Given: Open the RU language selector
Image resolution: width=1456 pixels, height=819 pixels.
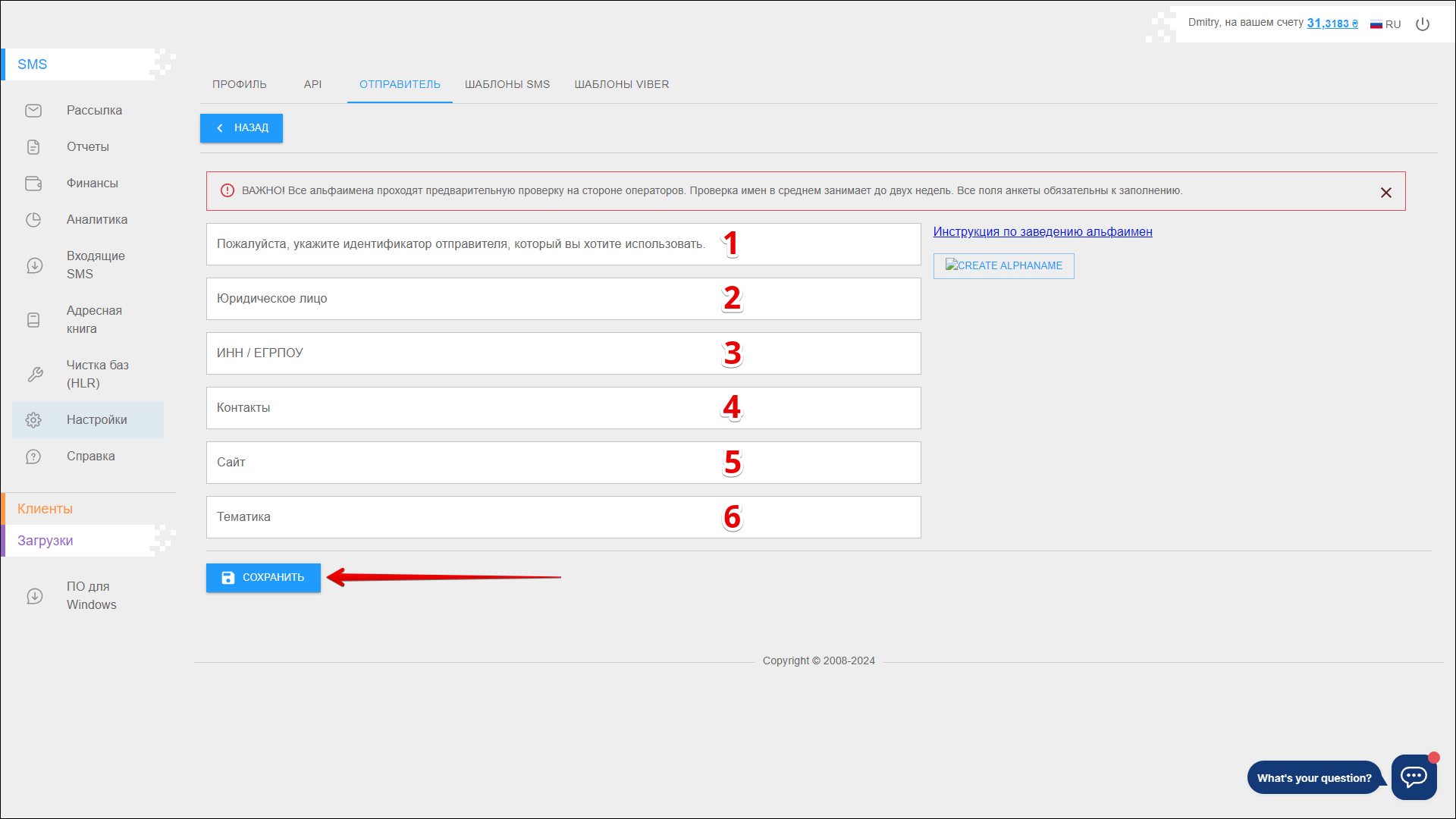Looking at the screenshot, I should [1385, 24].
